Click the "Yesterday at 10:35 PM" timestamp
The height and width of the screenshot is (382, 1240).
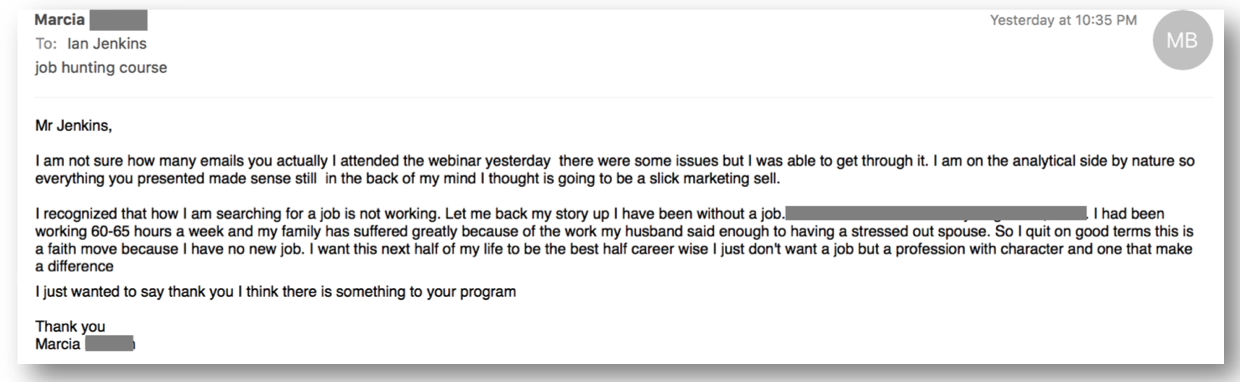click(1063, 20)
